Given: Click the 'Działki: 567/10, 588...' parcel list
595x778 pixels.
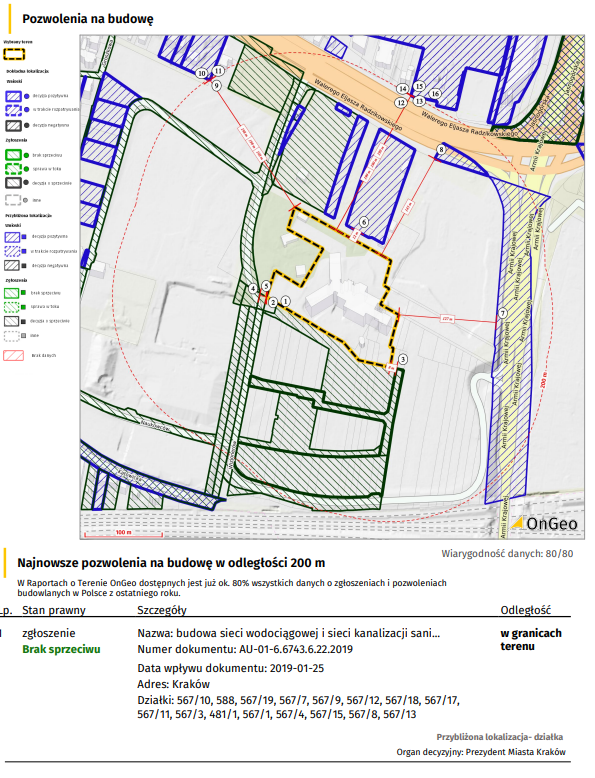Looking at the screenshot, I should [x=299, y=708].
